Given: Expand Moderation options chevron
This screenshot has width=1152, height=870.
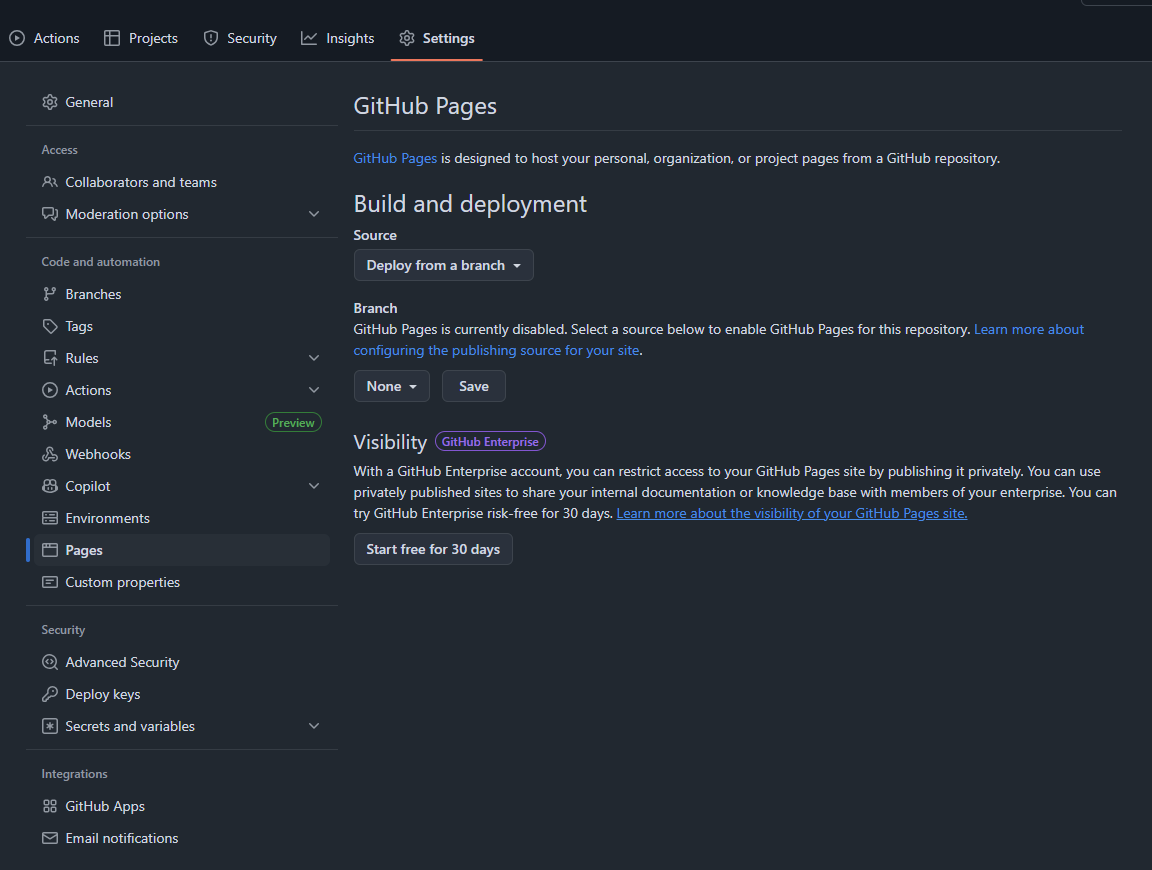Looking at the screenshot, I should pos(314,214).
